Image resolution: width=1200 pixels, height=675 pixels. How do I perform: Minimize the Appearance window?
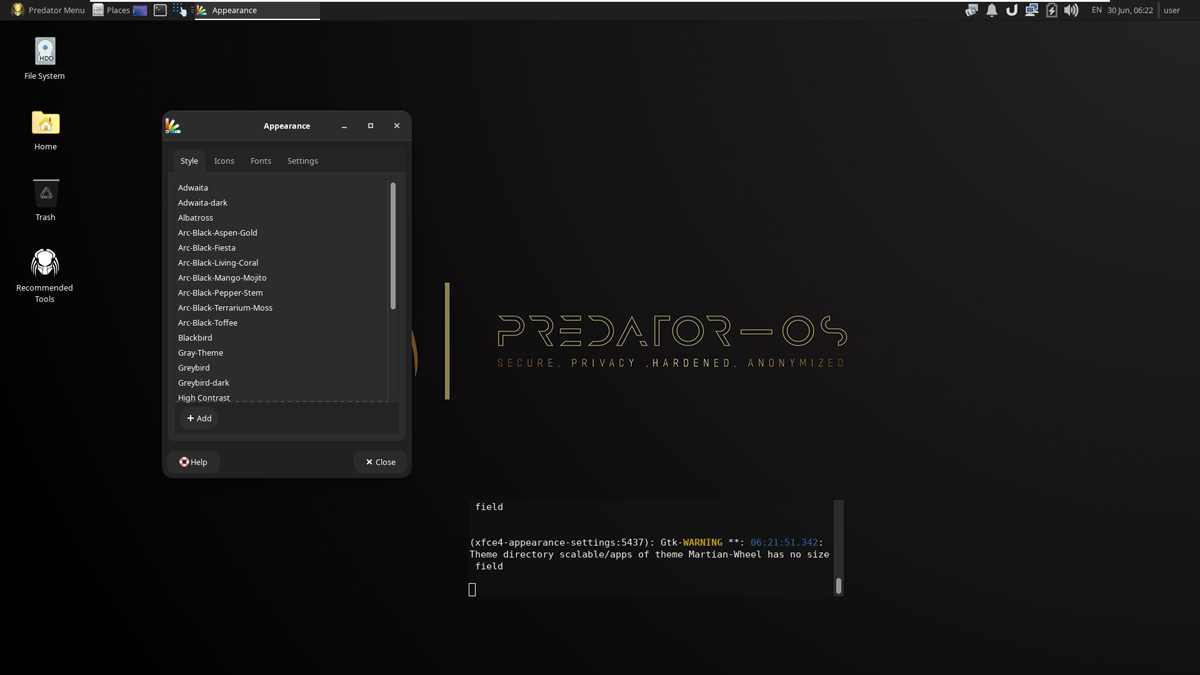point(344,126)
